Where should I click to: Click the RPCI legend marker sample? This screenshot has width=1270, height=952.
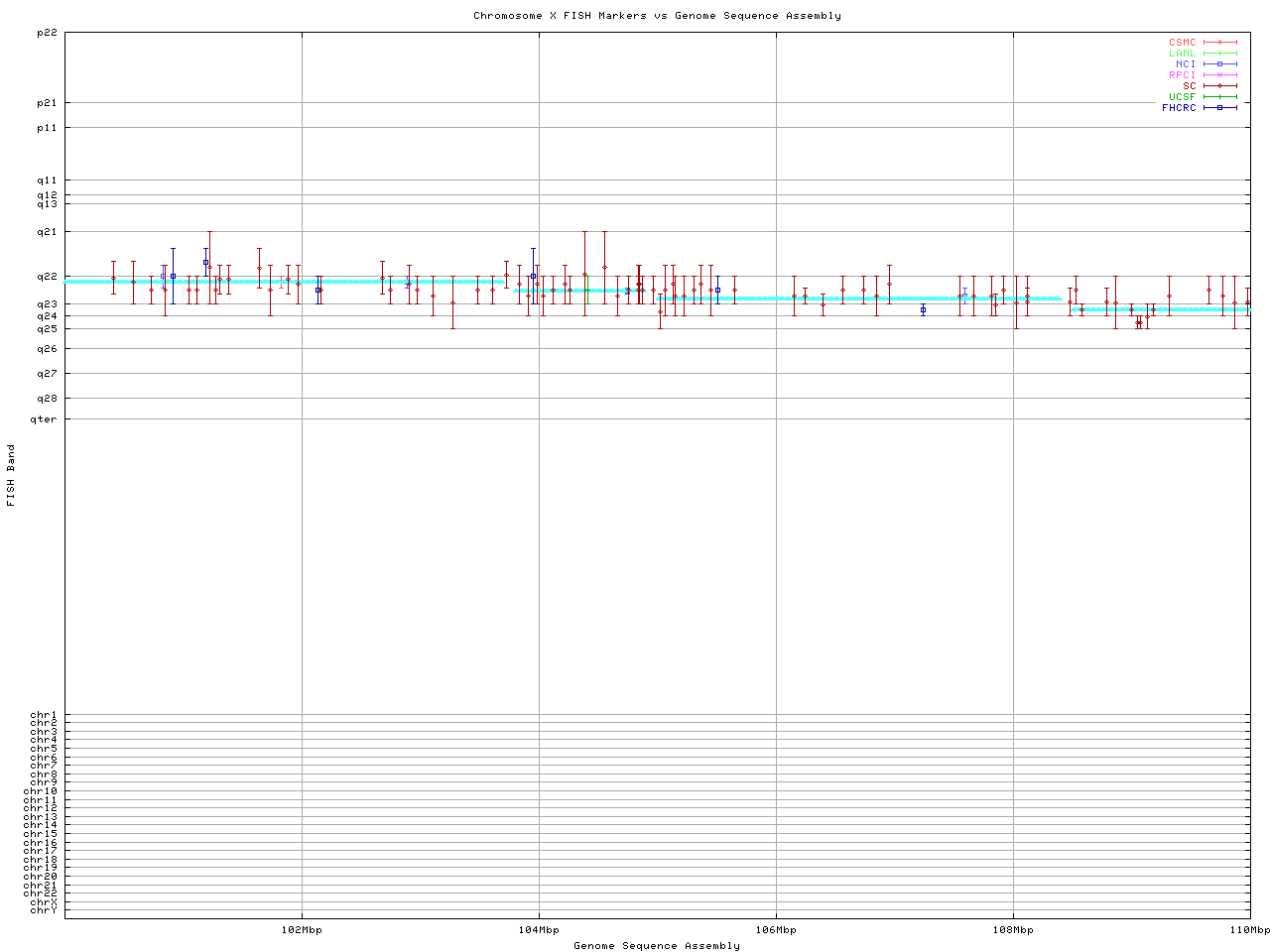[x=1219, y=75]
